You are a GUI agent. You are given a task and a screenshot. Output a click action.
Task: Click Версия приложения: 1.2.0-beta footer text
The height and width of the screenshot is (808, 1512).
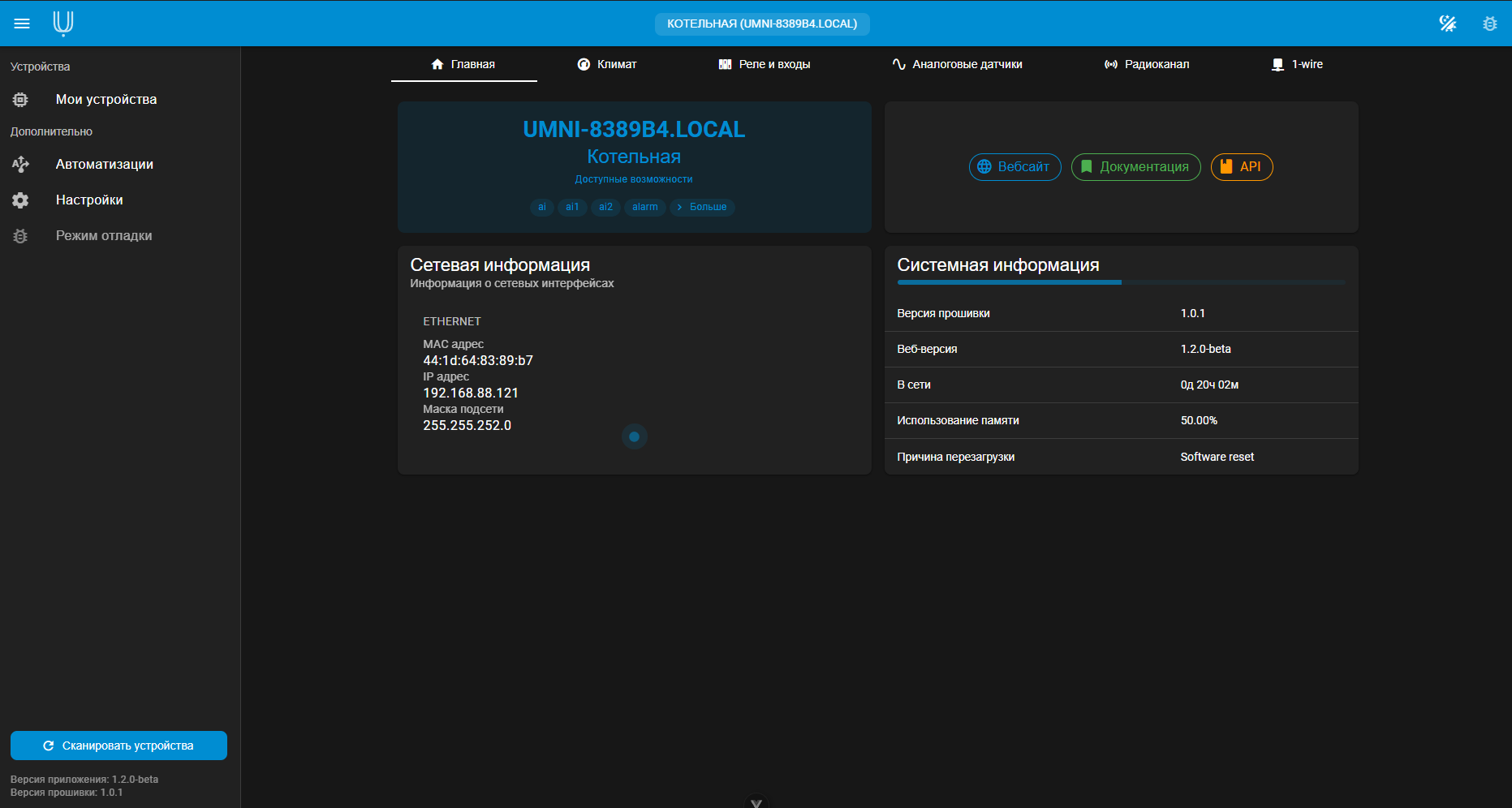coord(84,780)
